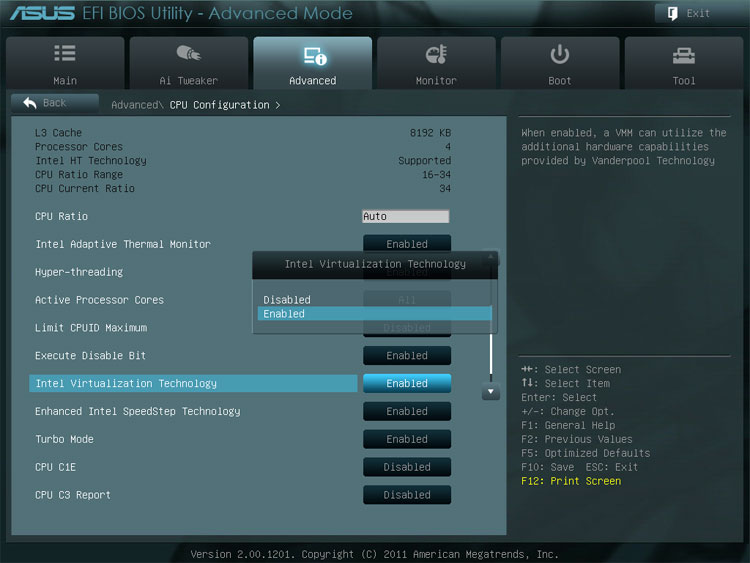Click the CPU Ratio Auto field
Image resolution: width=750 pixels, height=563 pixels.
[x=406, y=216]
